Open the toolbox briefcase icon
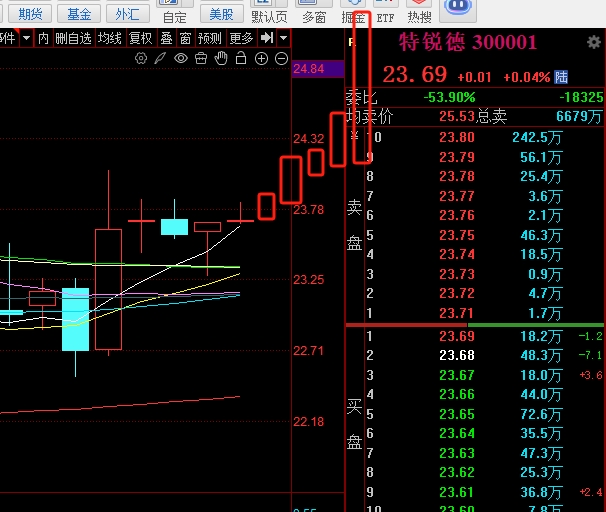The image size is (606, 512). pos(201,58)
